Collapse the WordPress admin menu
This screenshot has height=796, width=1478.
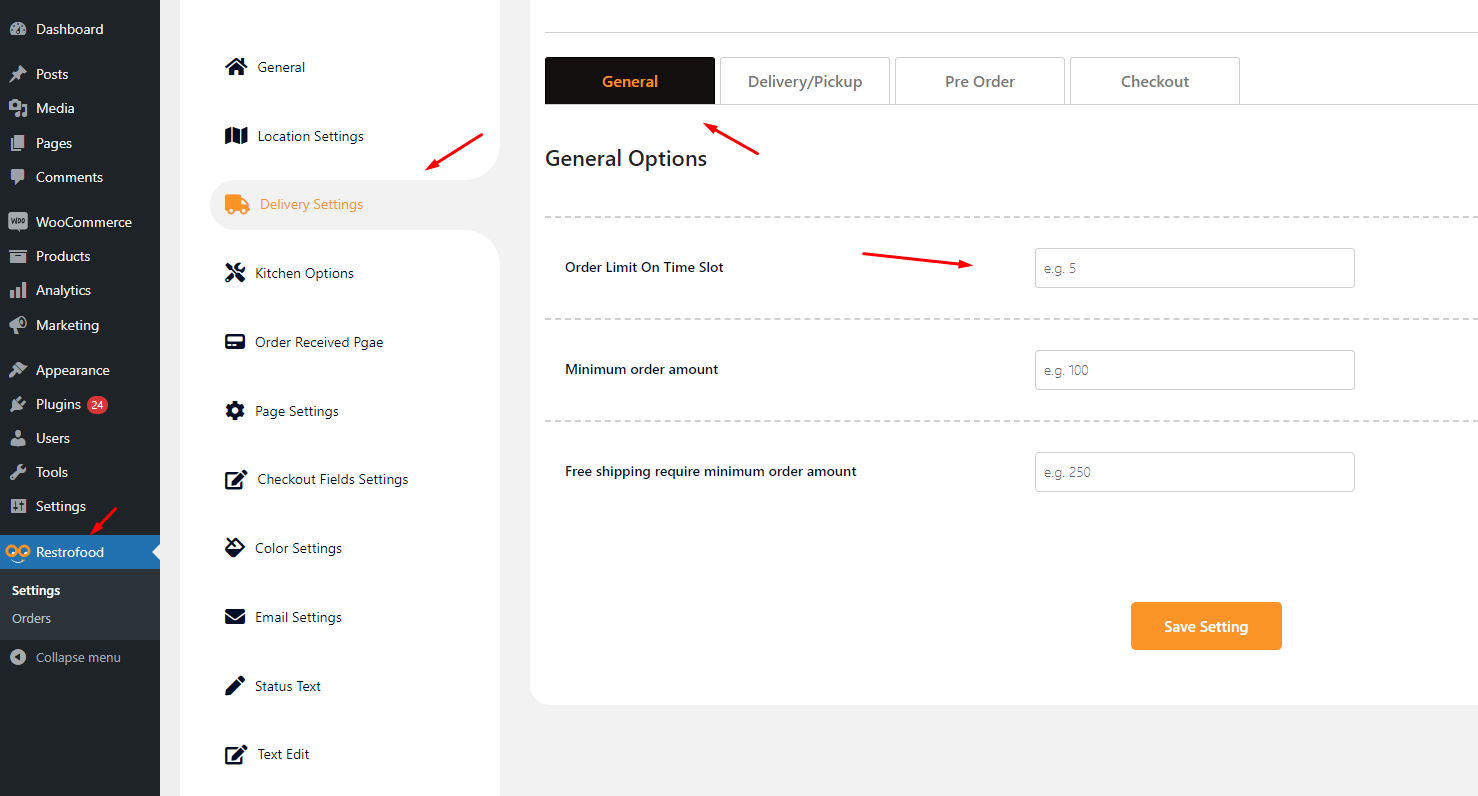(x=78, y=657)
